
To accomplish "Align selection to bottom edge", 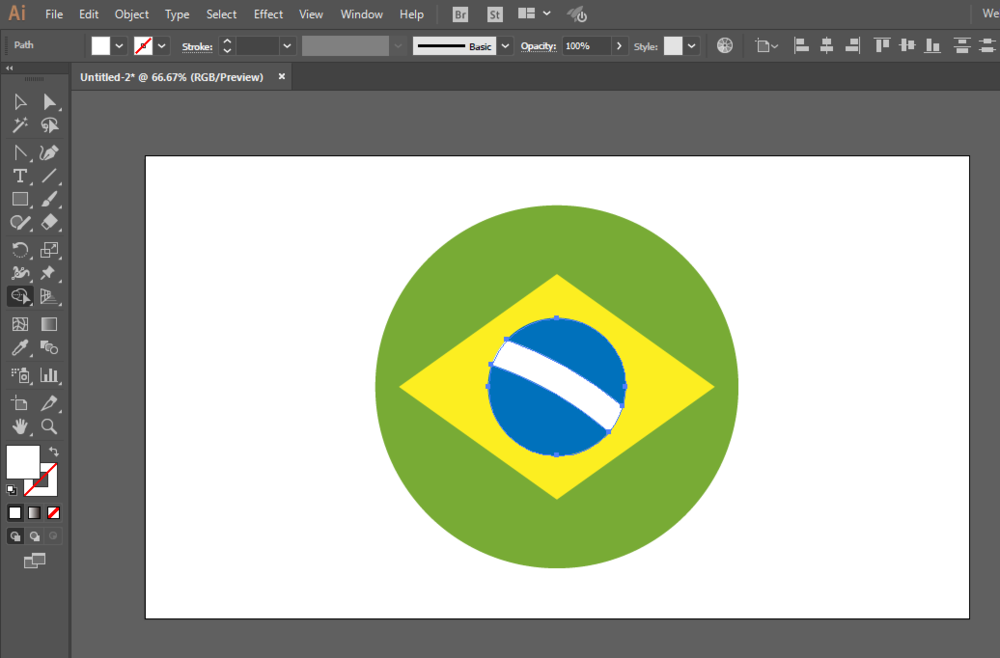I will 932,46.
